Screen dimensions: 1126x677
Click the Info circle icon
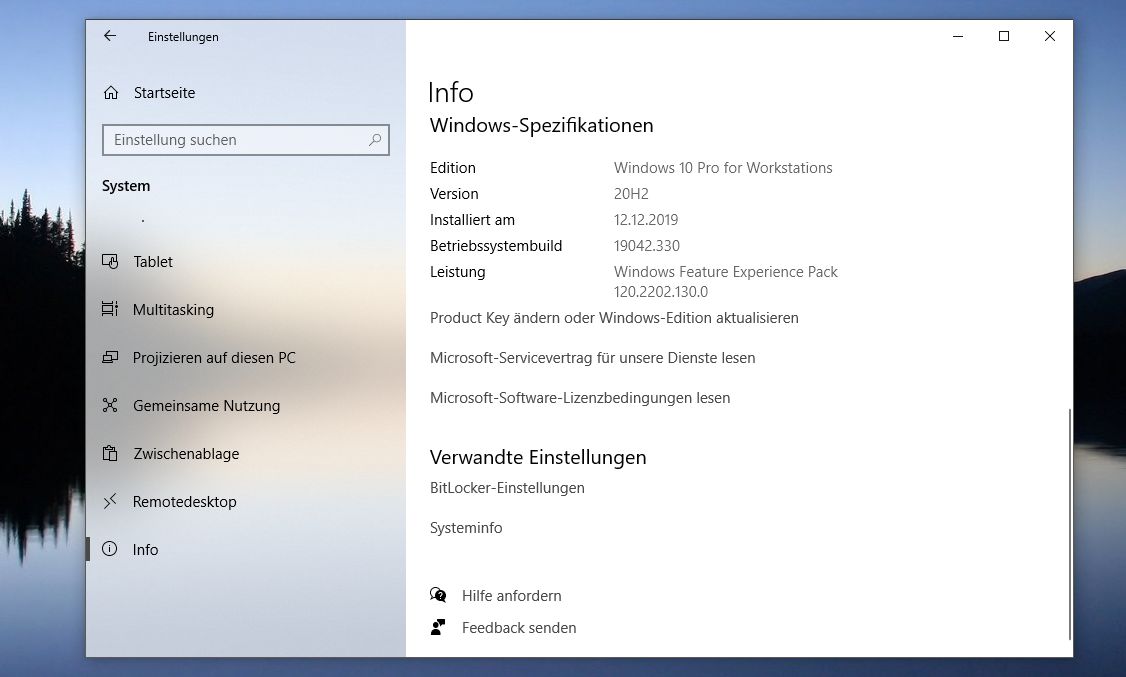pos(110,549)
